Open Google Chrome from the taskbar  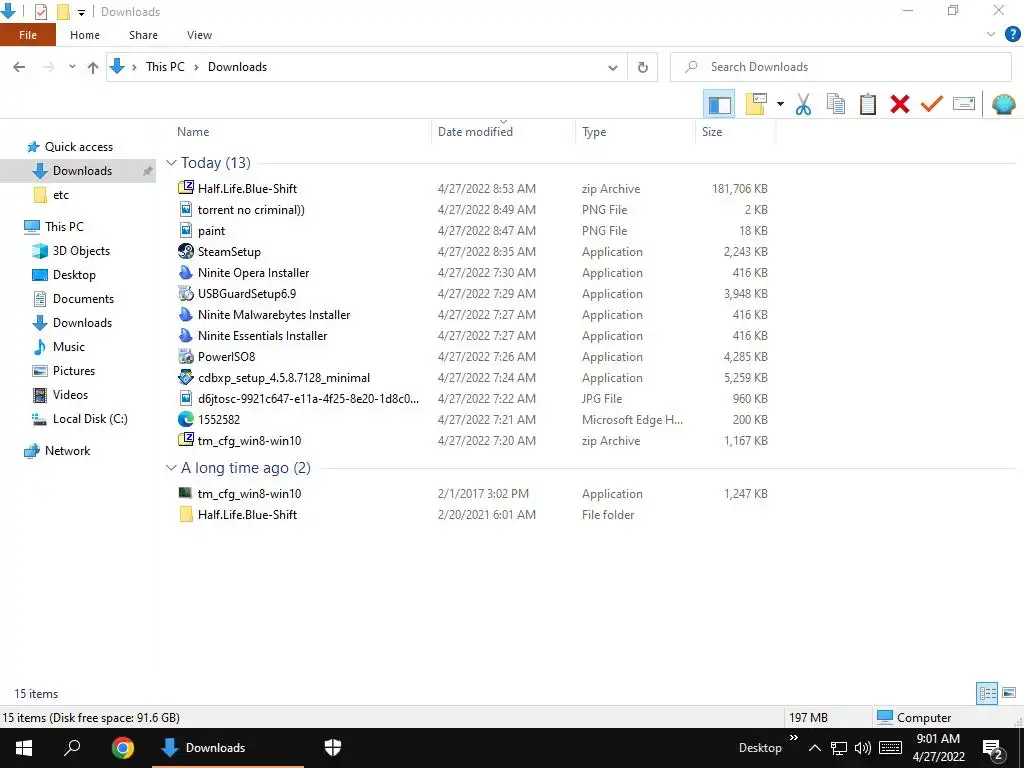122,748
